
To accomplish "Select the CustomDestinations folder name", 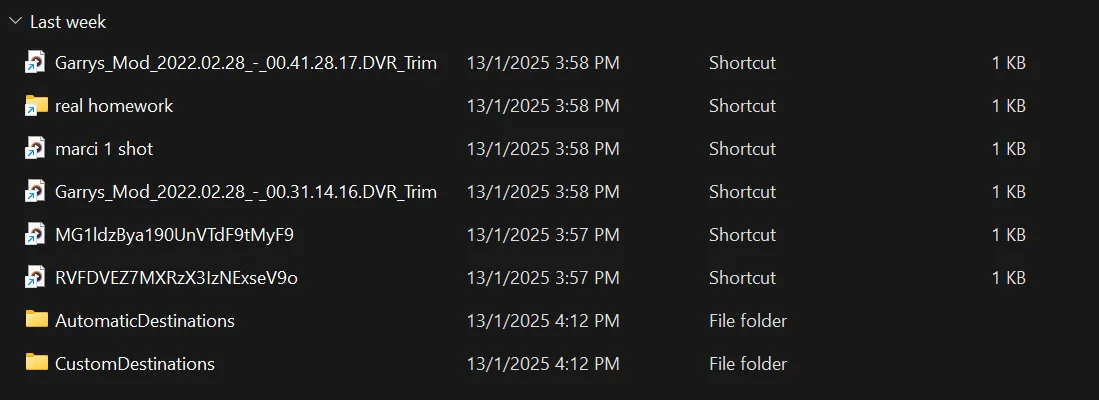I will tap(135, 364).
